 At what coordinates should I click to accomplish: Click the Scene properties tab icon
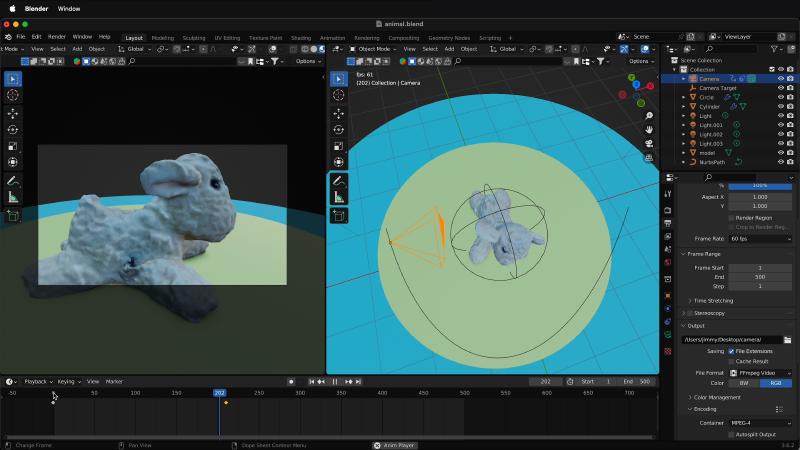668,249
